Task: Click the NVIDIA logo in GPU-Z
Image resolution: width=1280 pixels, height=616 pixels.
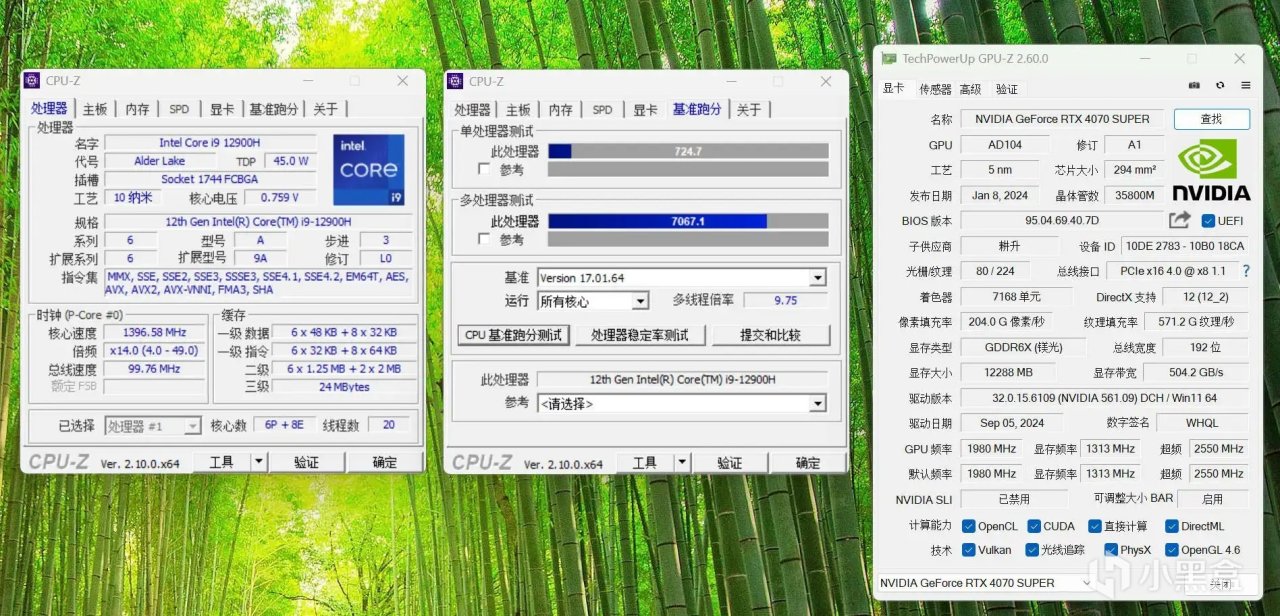Action: click(1212, 169)
